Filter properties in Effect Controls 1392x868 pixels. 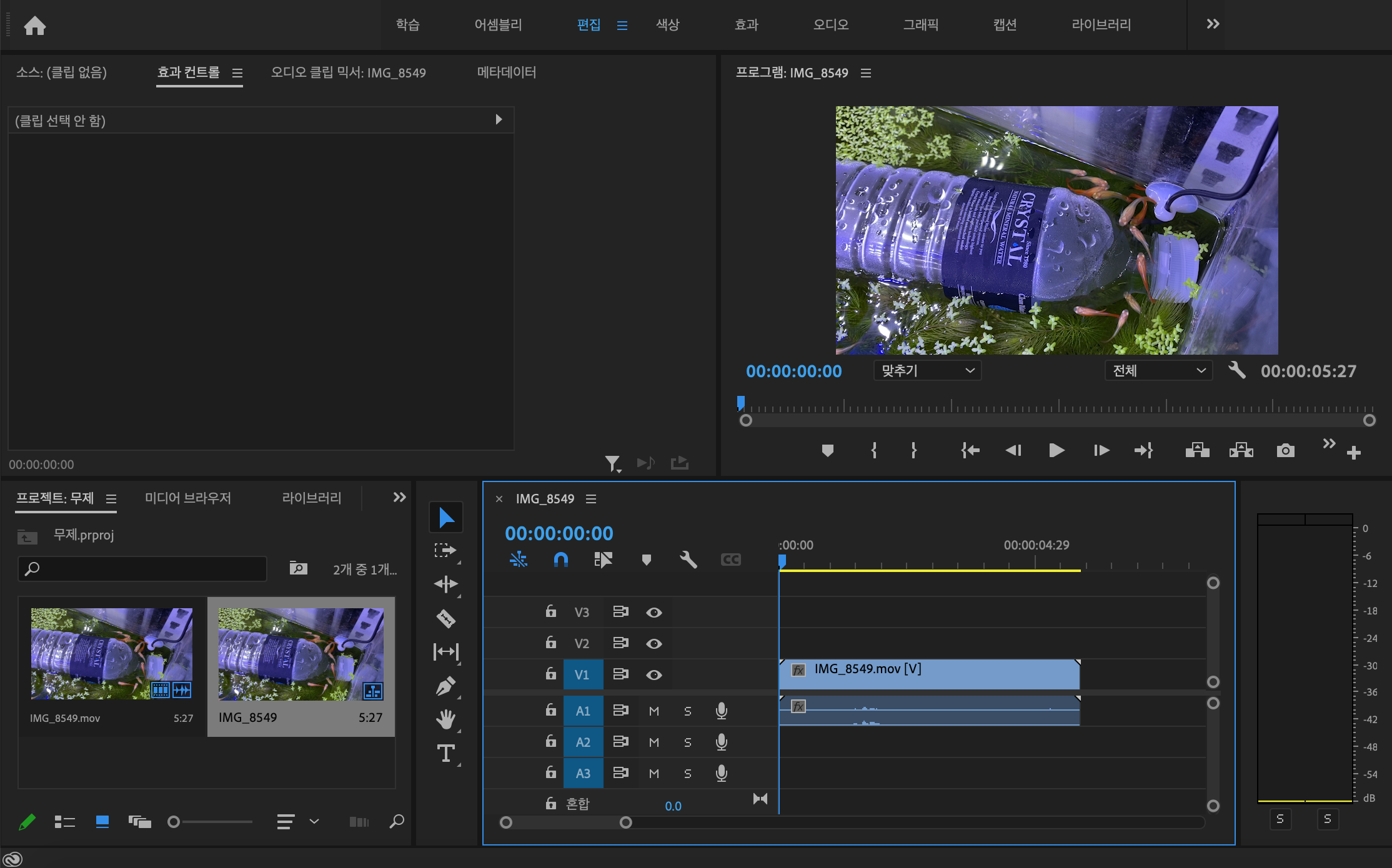coord(613,463)
